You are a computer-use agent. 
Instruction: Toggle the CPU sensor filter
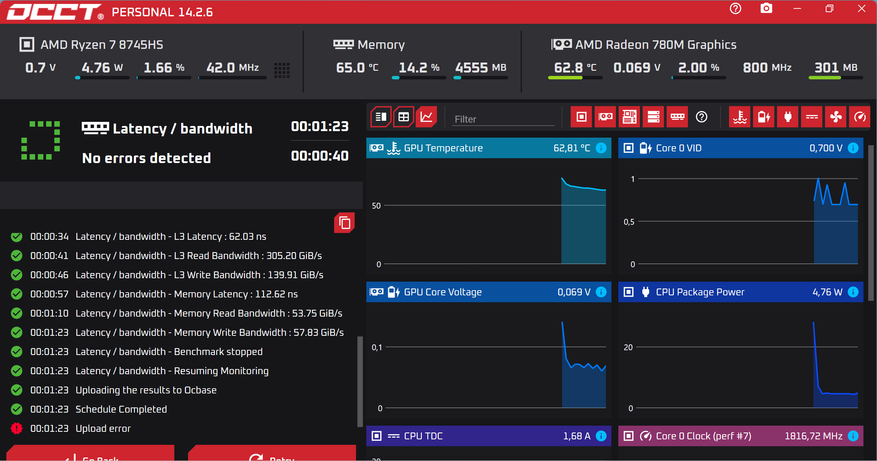(x=581, y=117)
